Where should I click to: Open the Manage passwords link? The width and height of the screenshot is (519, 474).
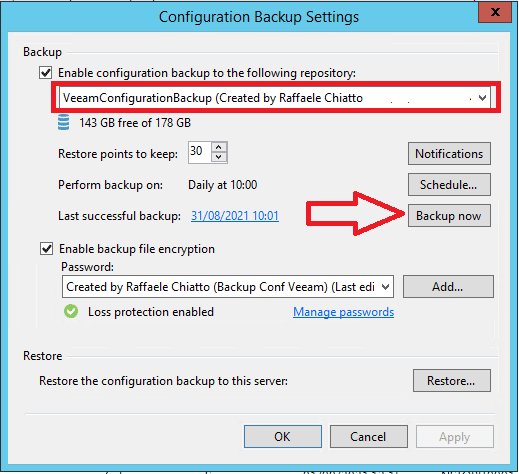point(343,312)
